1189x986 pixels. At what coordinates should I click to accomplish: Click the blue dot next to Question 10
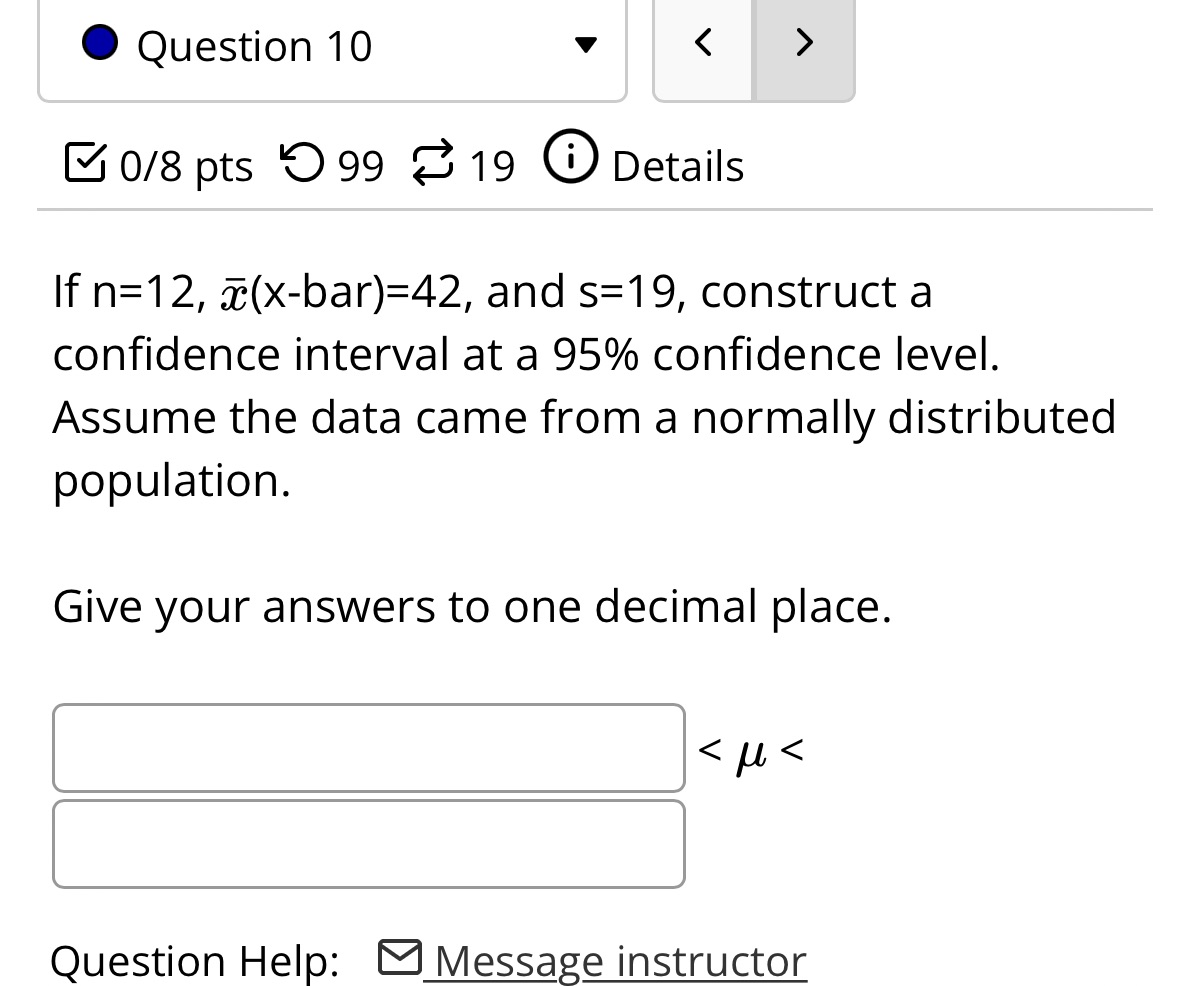point(100,43)
